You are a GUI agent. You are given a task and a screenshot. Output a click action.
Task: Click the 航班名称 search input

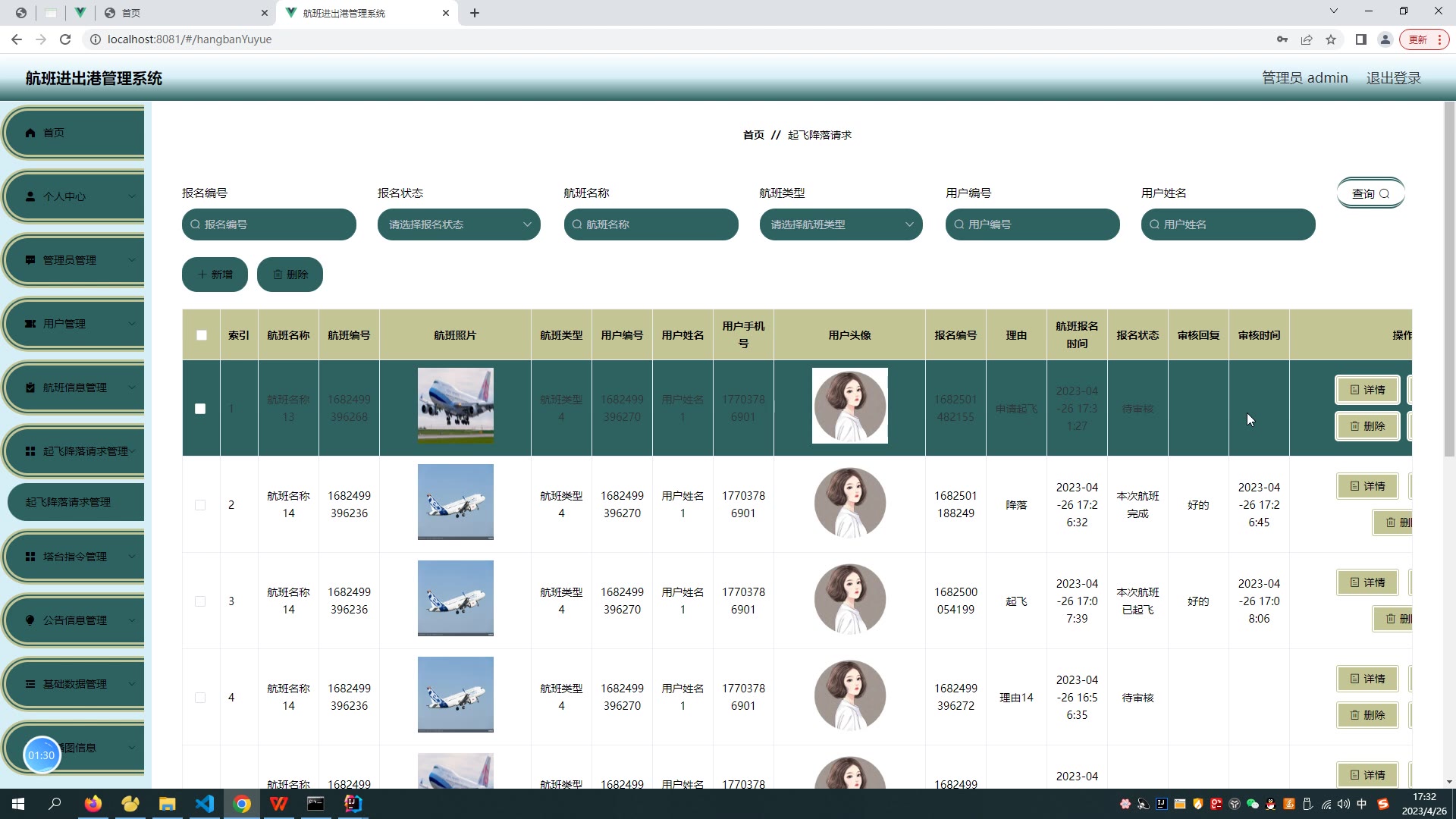651,224
